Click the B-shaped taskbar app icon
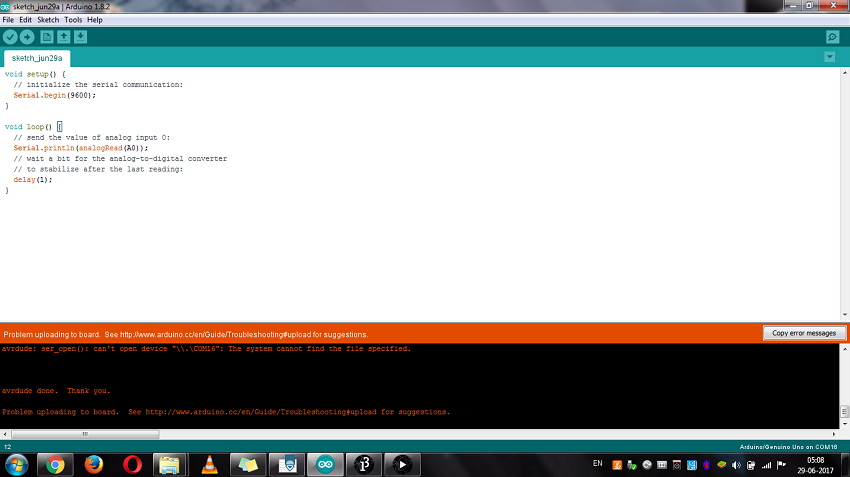 click(x=364, y=465)
